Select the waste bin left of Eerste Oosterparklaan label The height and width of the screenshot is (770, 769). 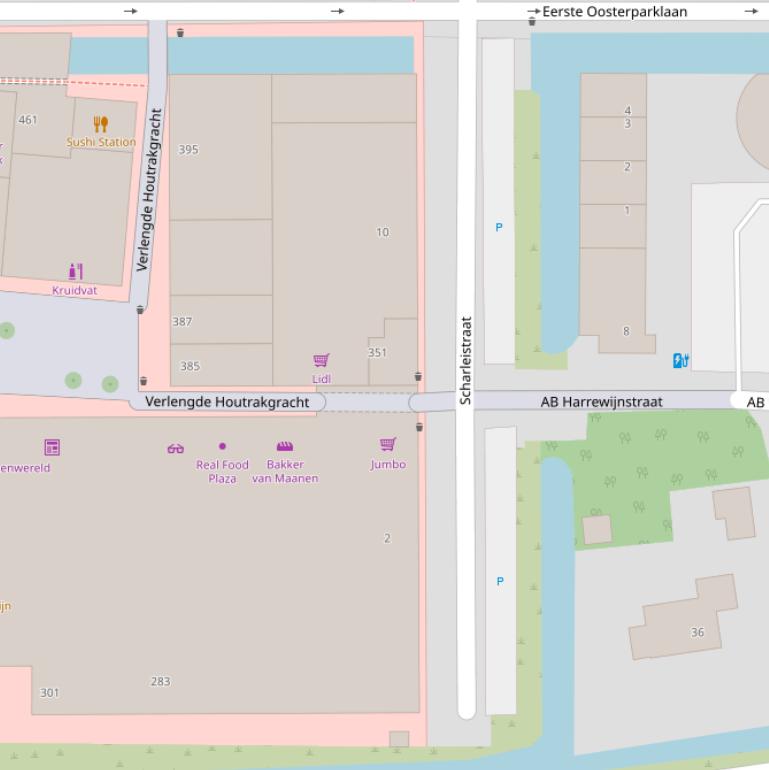[x=531, y=21]
